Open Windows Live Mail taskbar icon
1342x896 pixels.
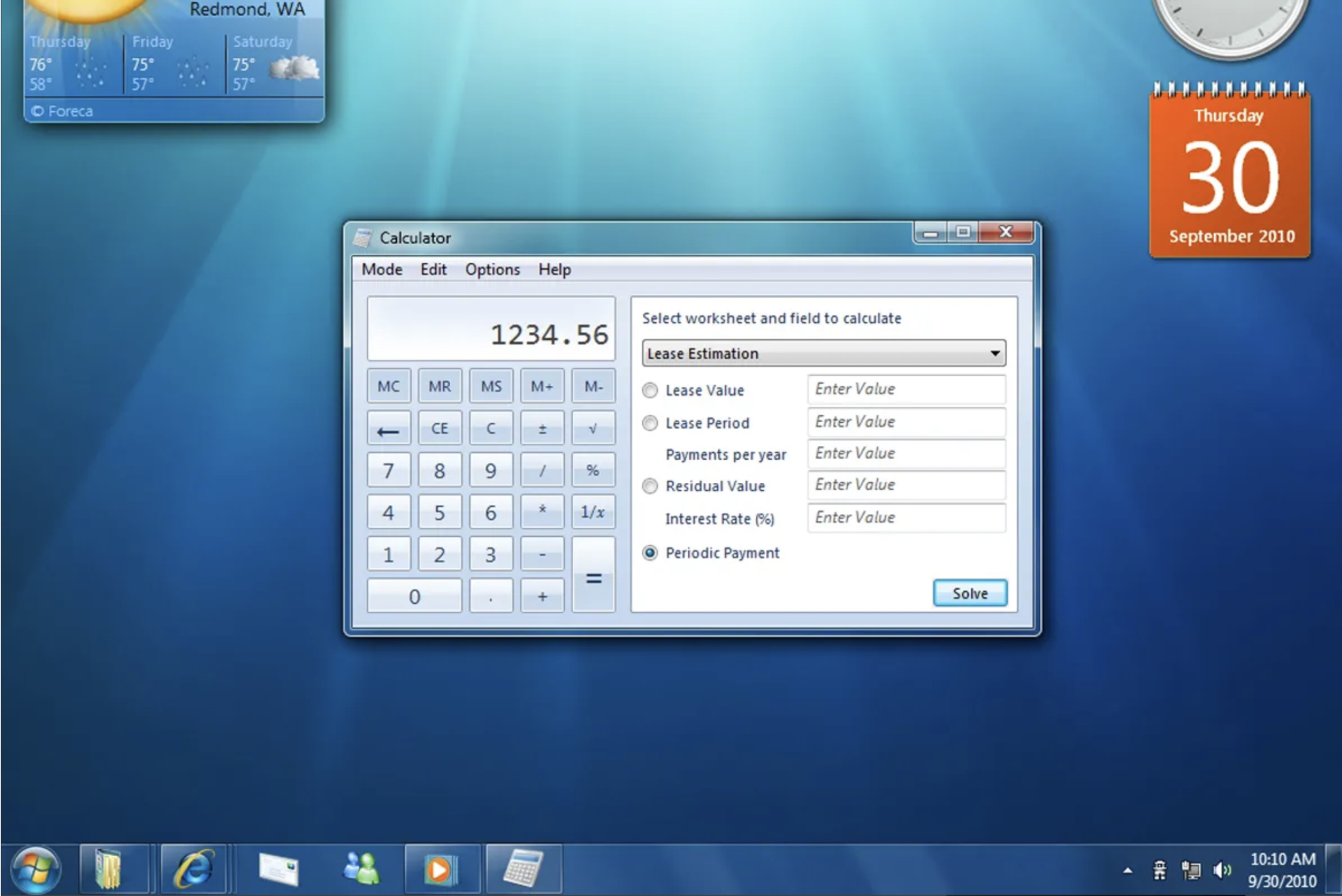(278, 869)
